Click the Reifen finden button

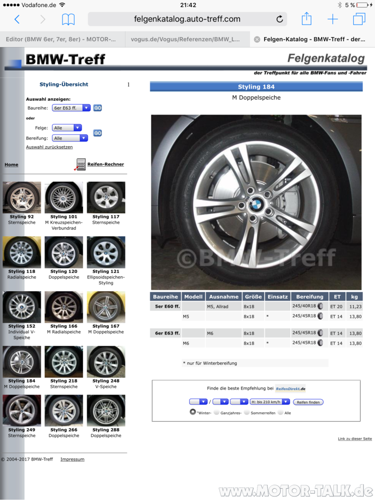tap(308, 402)
